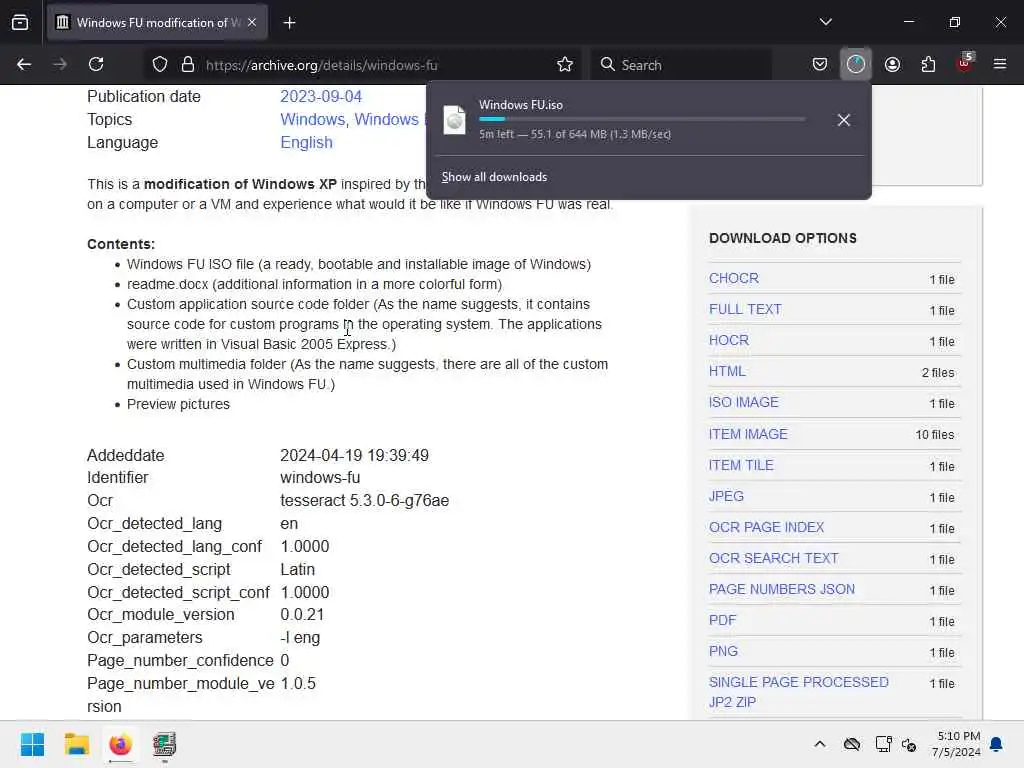
Task: Download the PAGE NUMBERS JSON file
Action: click(x=782, y=589)
